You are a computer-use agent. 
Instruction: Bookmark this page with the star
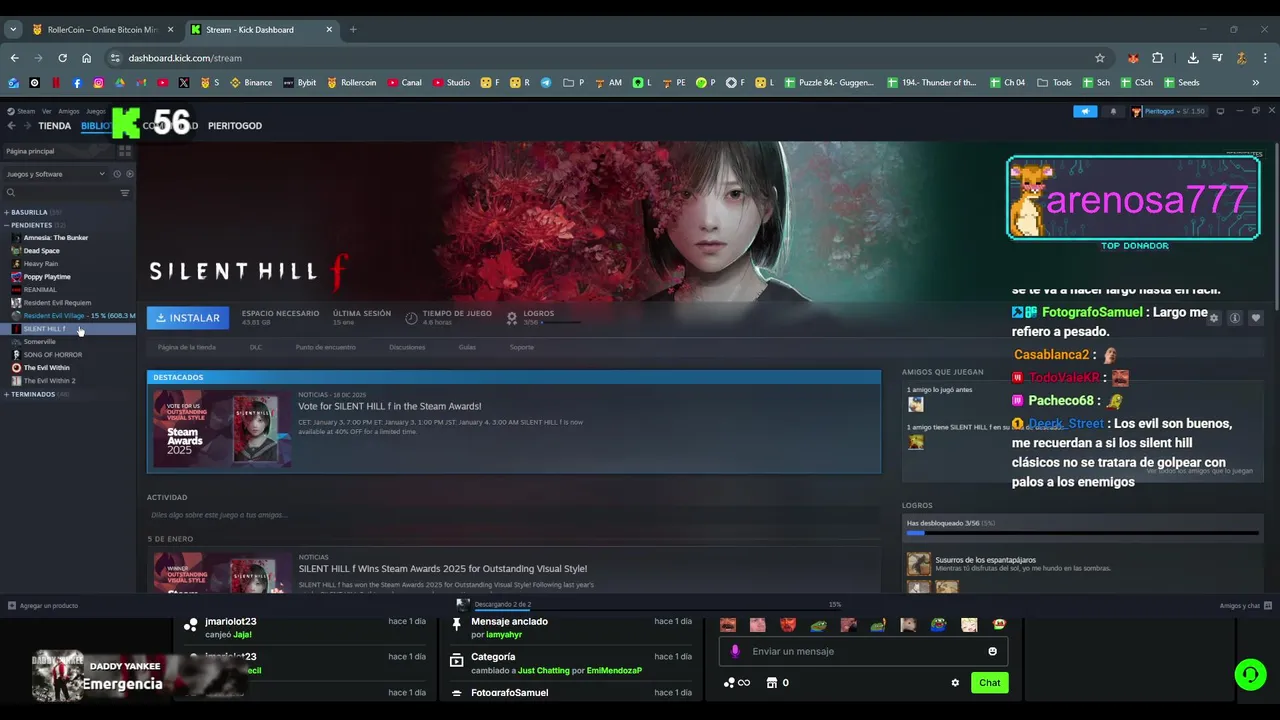pyautogui.click(x=1100, y=58)
